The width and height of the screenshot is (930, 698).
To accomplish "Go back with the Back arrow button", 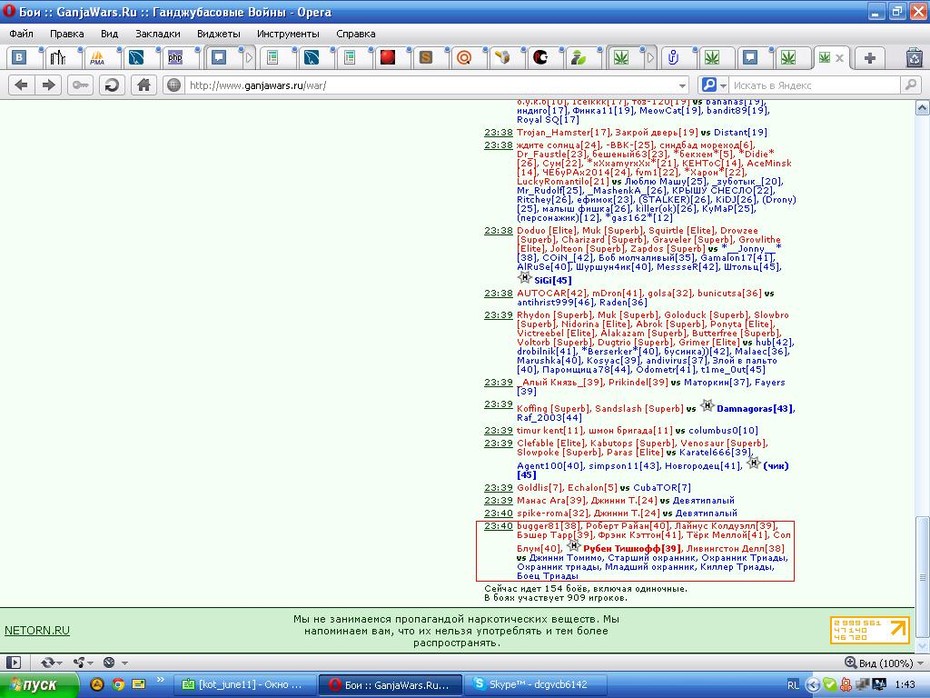I will (x=21, y=85).
